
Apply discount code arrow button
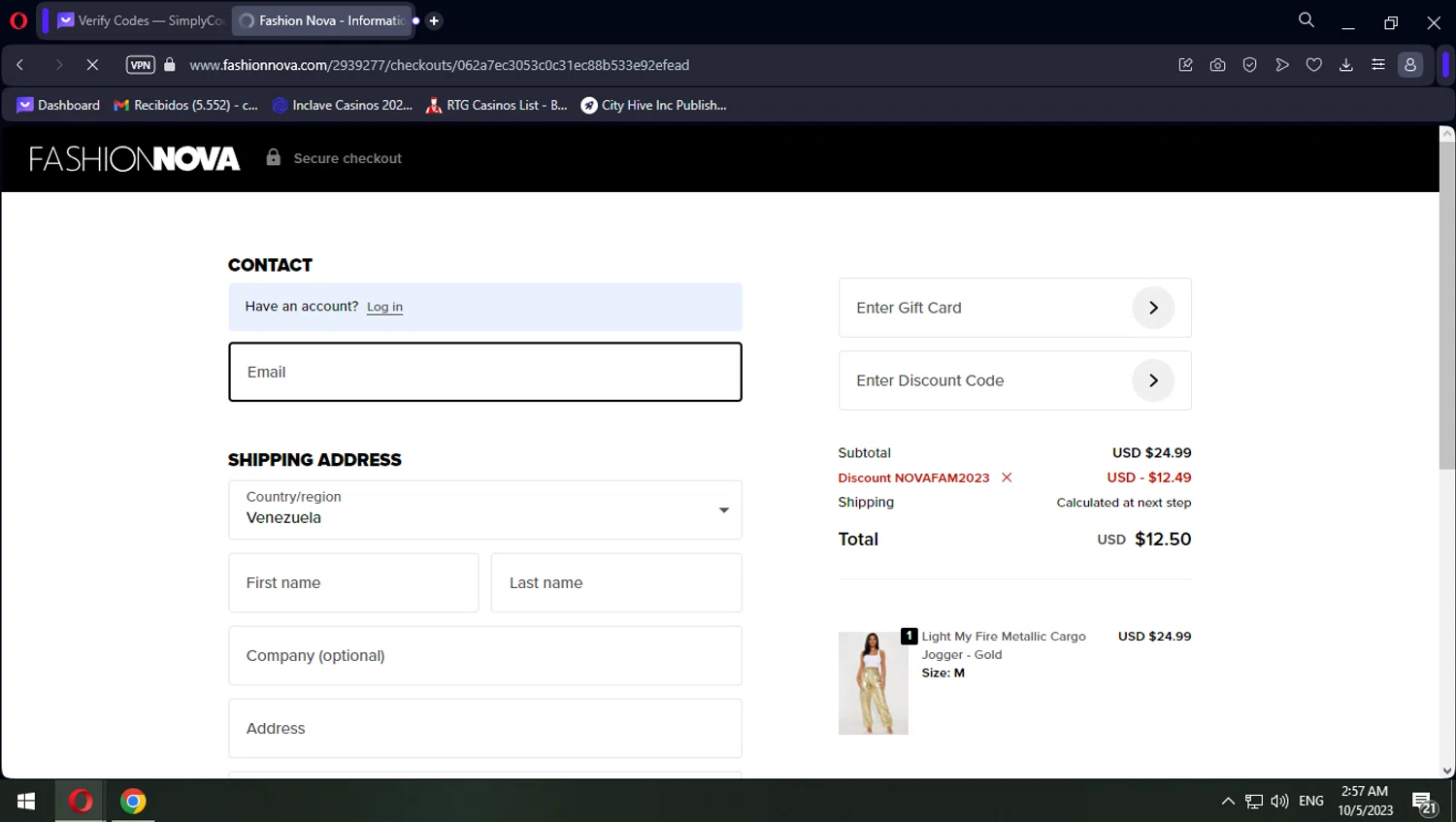[x=1153, y=380]
